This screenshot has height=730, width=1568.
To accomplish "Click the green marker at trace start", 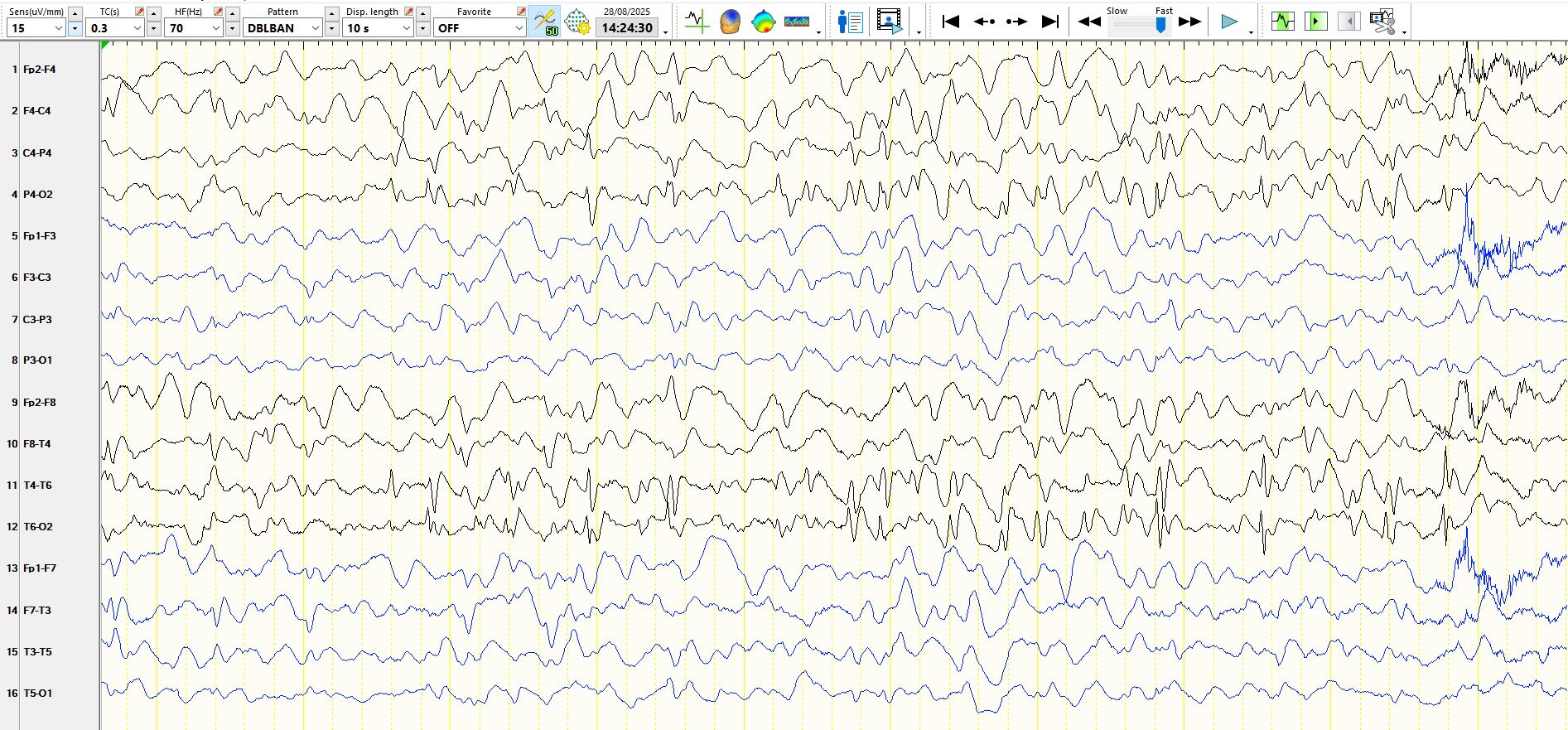I will point(104,45).
